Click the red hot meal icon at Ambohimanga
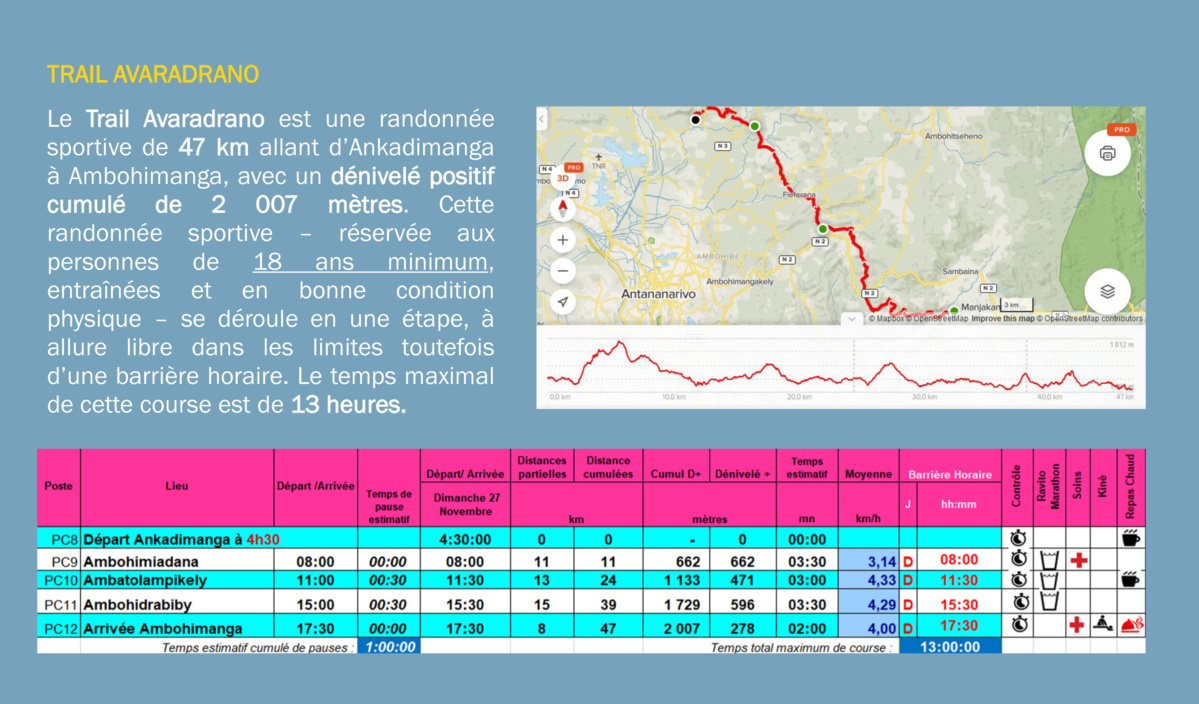This screenshot has width=1199, height=704. (1132, 625)
